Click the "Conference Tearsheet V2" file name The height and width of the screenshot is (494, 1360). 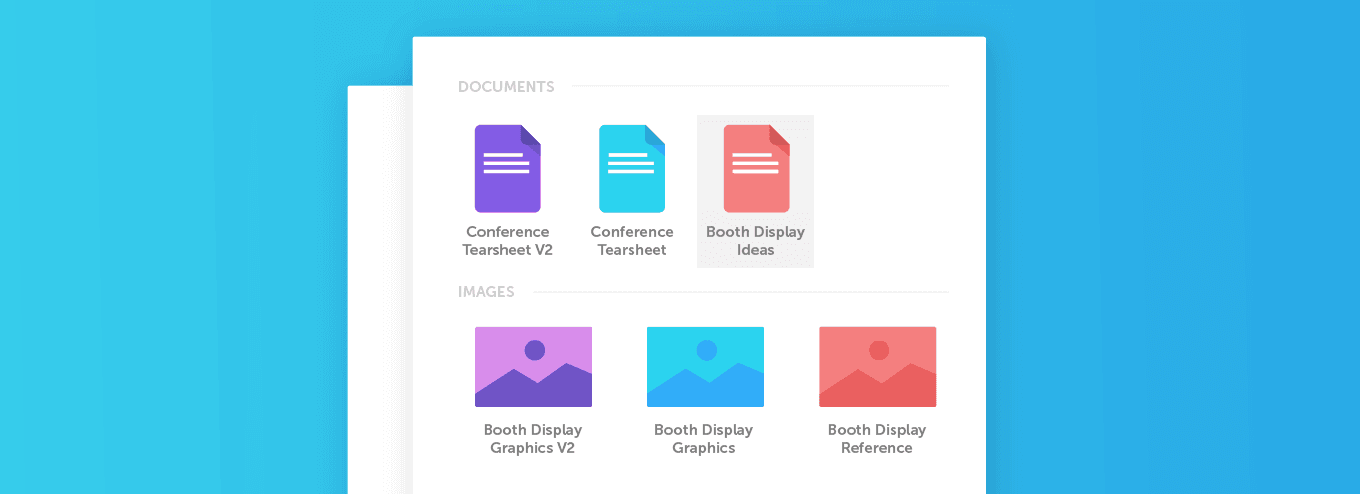[x=508, y=241]
